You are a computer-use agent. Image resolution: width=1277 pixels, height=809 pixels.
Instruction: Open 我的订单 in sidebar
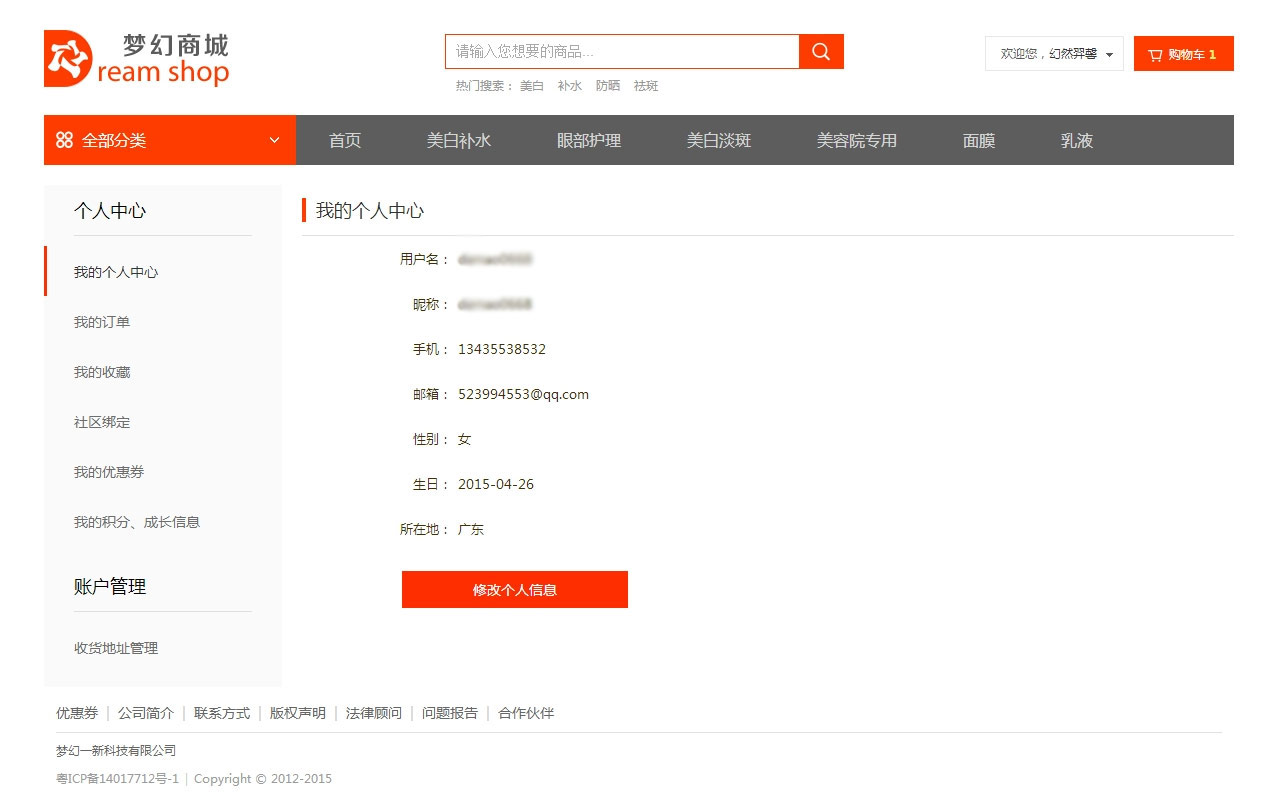click(x=102, y=322)
